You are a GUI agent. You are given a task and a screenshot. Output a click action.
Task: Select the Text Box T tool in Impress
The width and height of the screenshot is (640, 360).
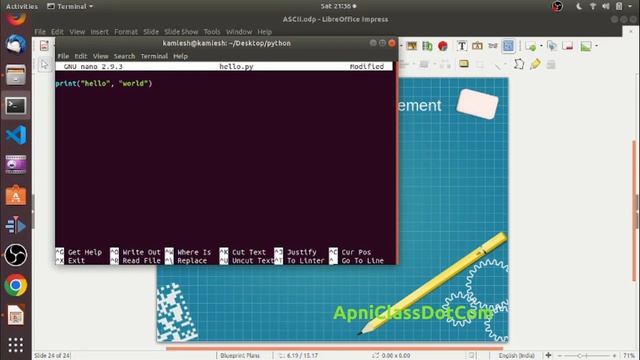point(462,46)
